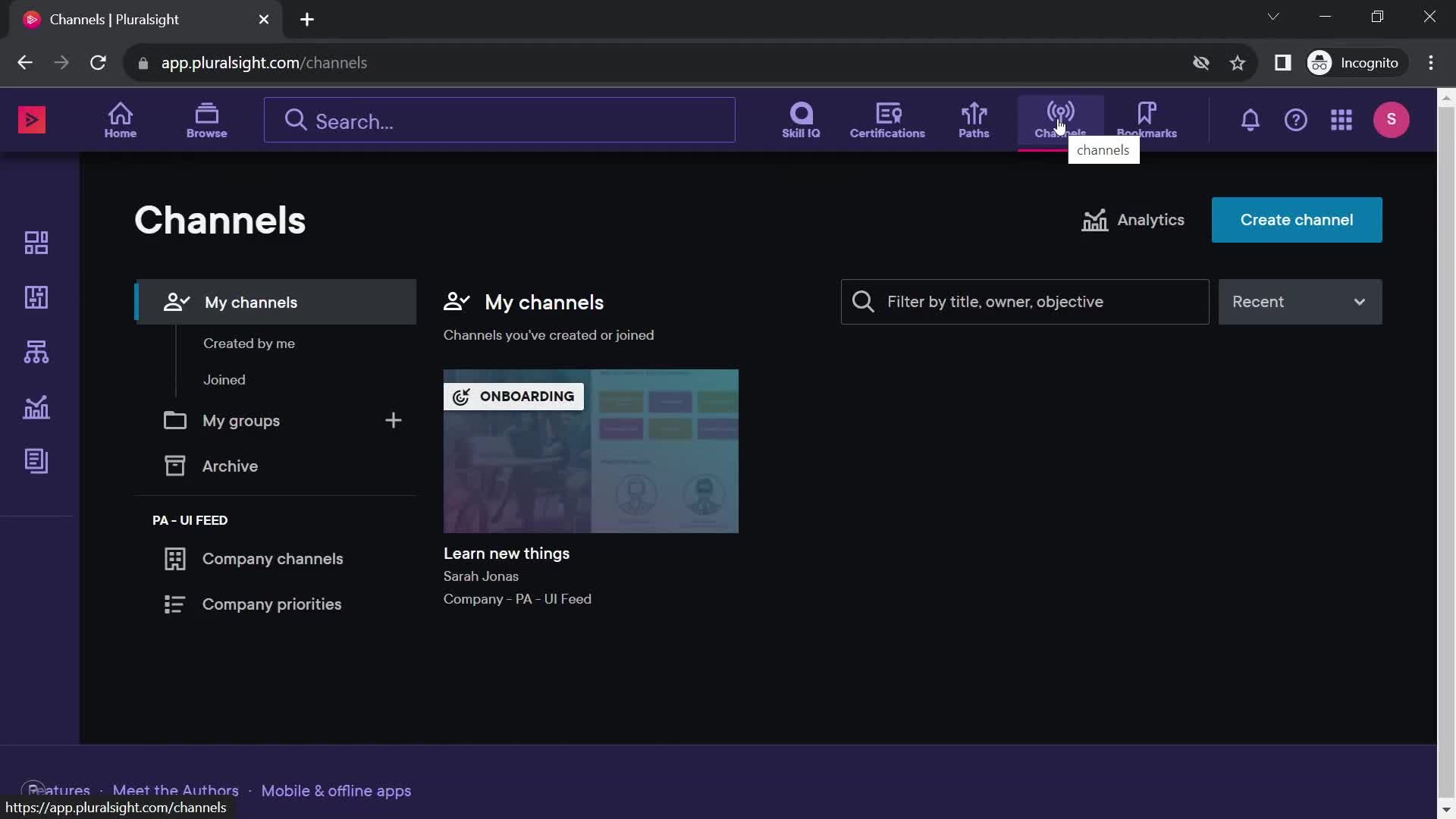This screenshot has width=1456, height=819.
Task: Open the Pluralsight logo home link
Action: click(x=32, y=120)
